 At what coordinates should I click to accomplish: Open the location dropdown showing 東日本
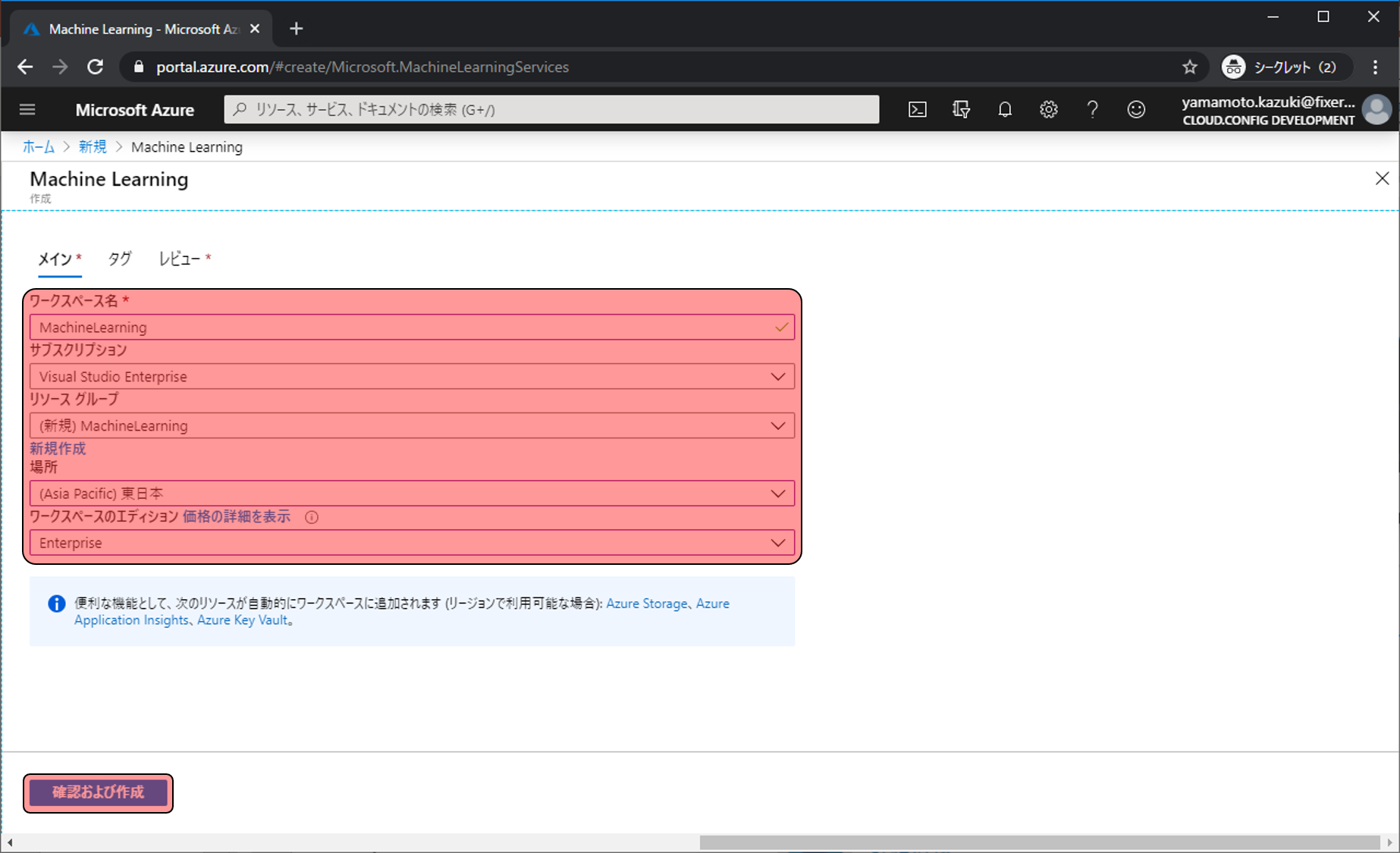(x=412, y=494)
